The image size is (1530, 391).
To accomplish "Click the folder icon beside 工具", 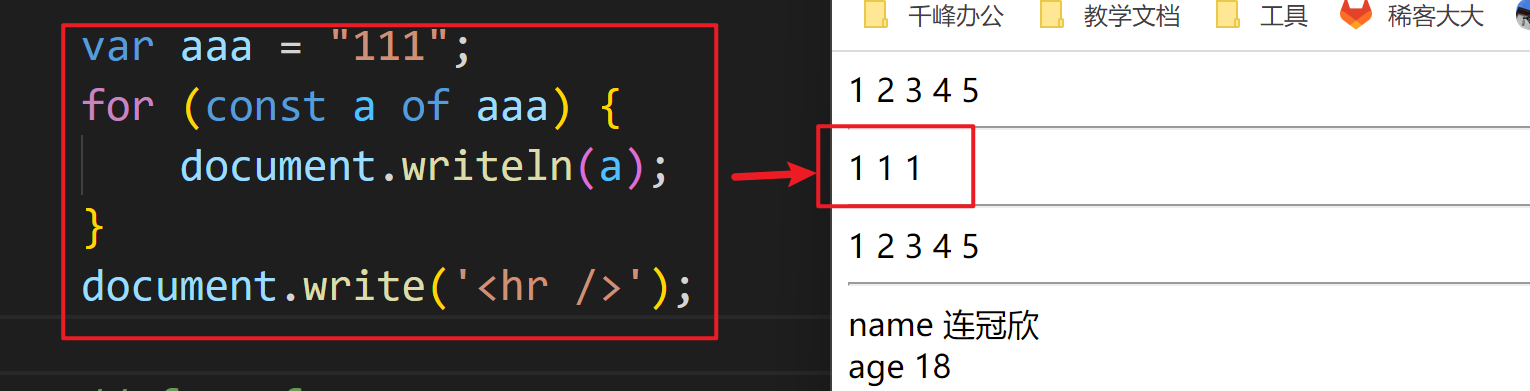I will click(x=1228, y=15).
